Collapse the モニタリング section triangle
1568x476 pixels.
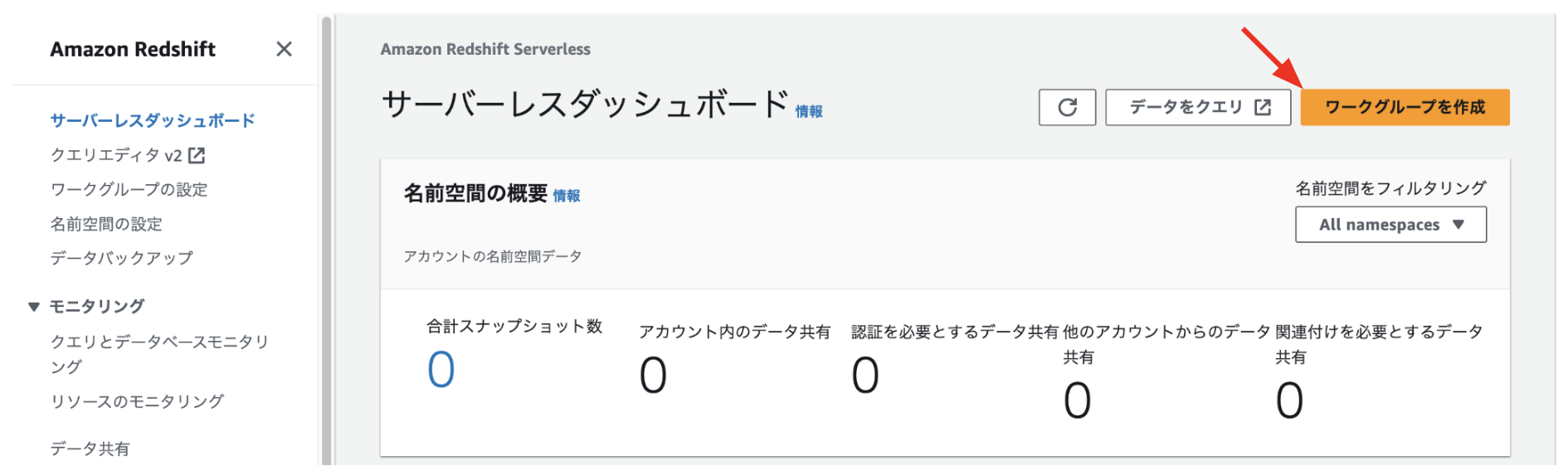[33, 307]
